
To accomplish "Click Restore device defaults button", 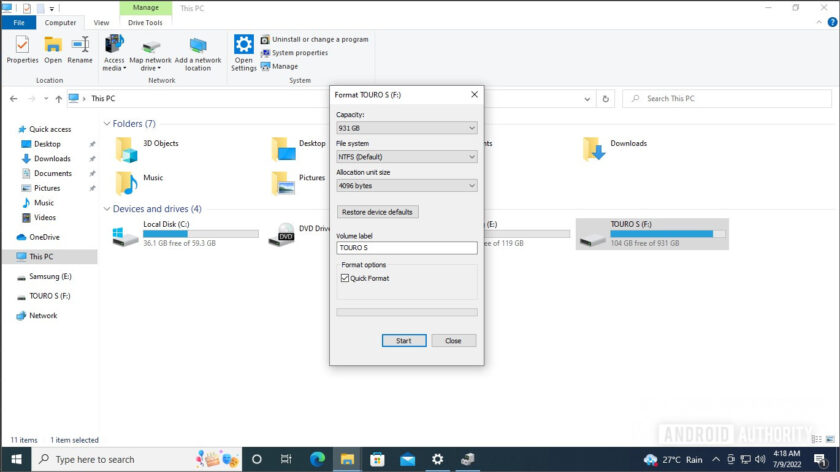I will (377, 212).
